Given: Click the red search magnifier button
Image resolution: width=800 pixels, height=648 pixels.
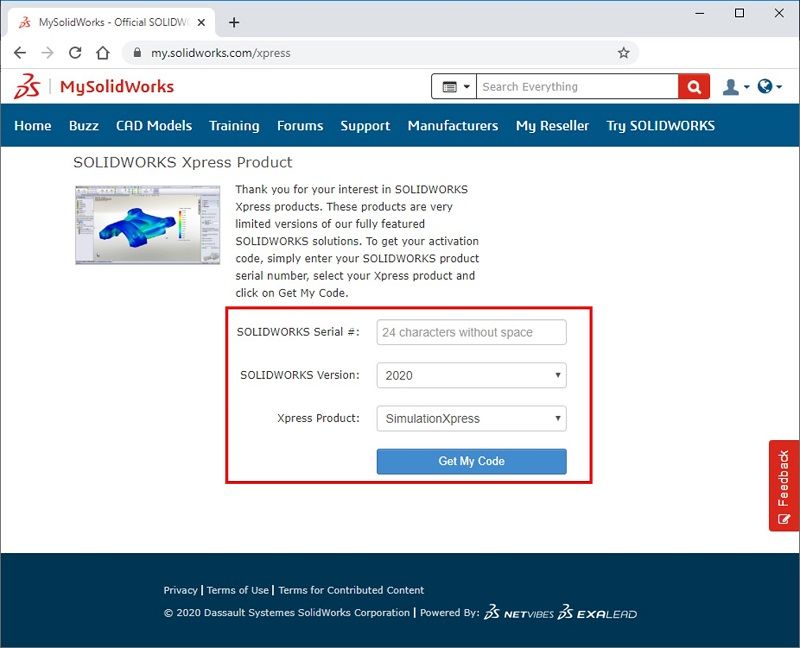Looking at the screenshot, I should pos(693,87).
